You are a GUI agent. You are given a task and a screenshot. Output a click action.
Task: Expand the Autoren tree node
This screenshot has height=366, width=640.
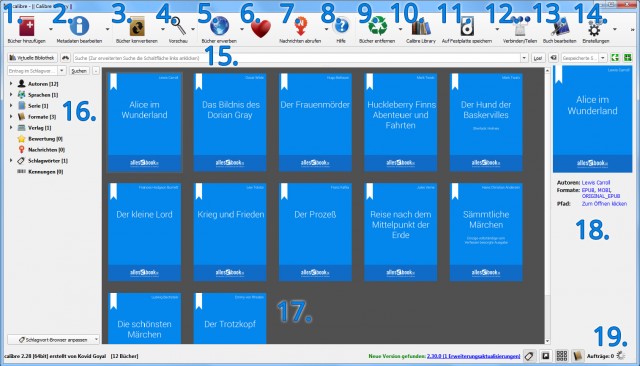point(11,84)
